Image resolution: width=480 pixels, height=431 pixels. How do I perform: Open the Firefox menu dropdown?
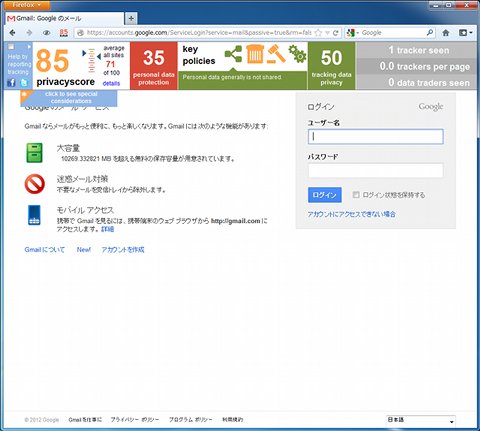pyautogui.click(x=26, y=5)
